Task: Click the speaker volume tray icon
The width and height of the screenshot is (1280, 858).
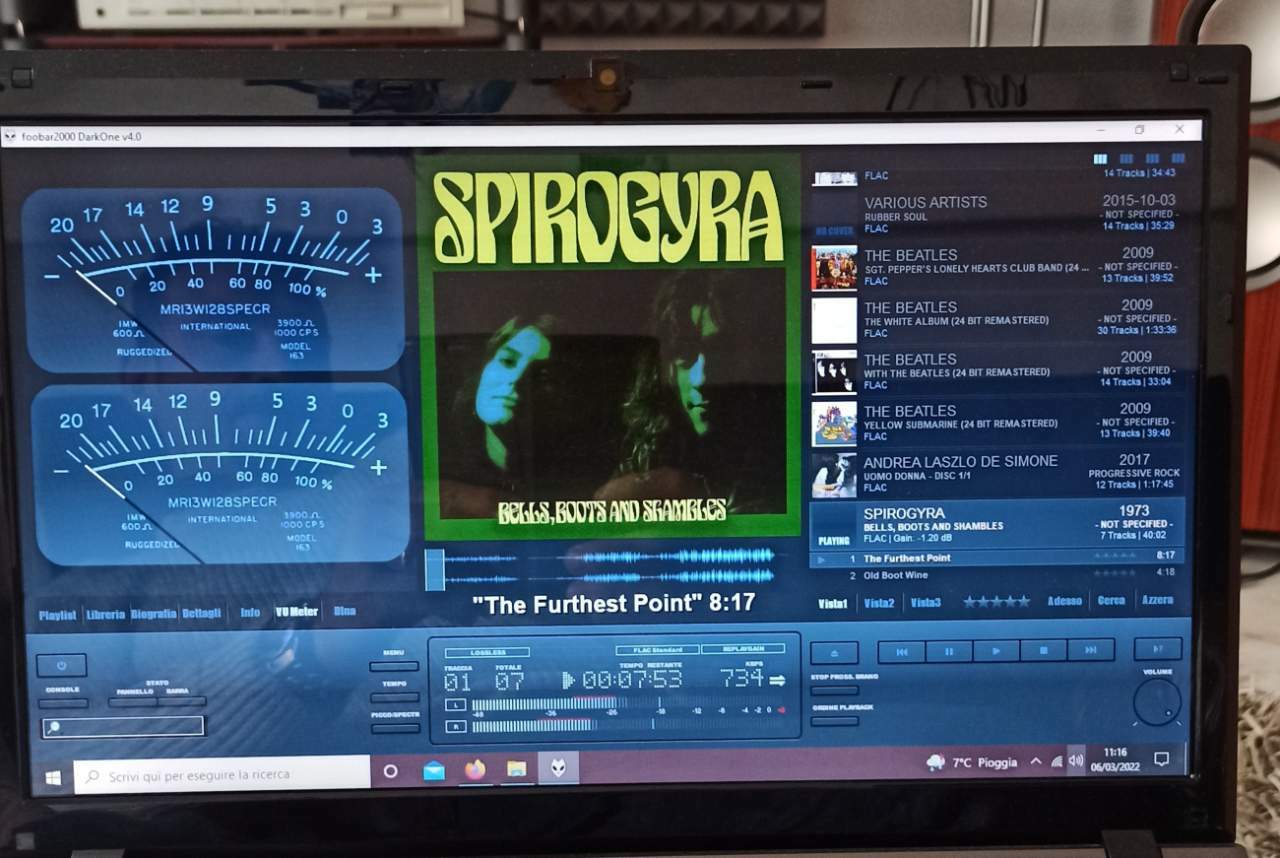Action: point(1076,760)
